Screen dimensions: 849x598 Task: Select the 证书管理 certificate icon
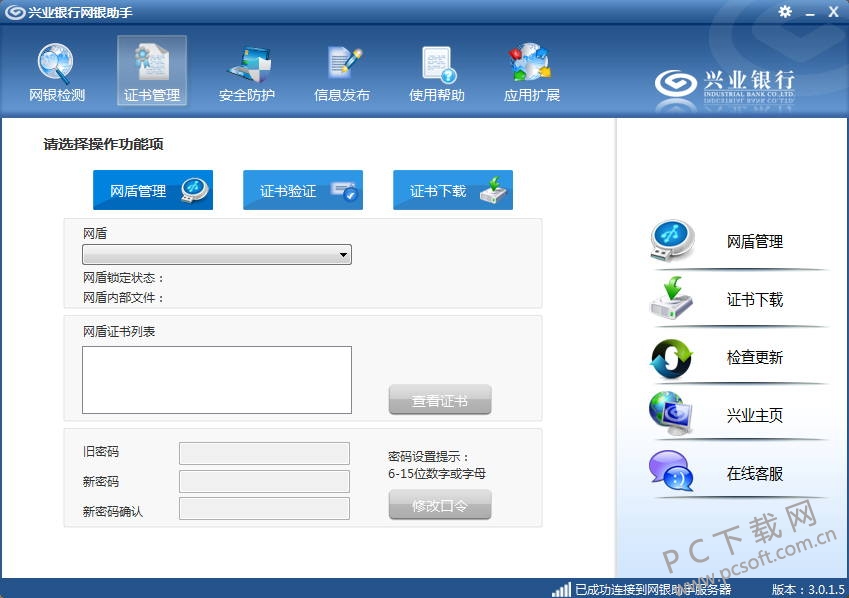pos(152,63)
